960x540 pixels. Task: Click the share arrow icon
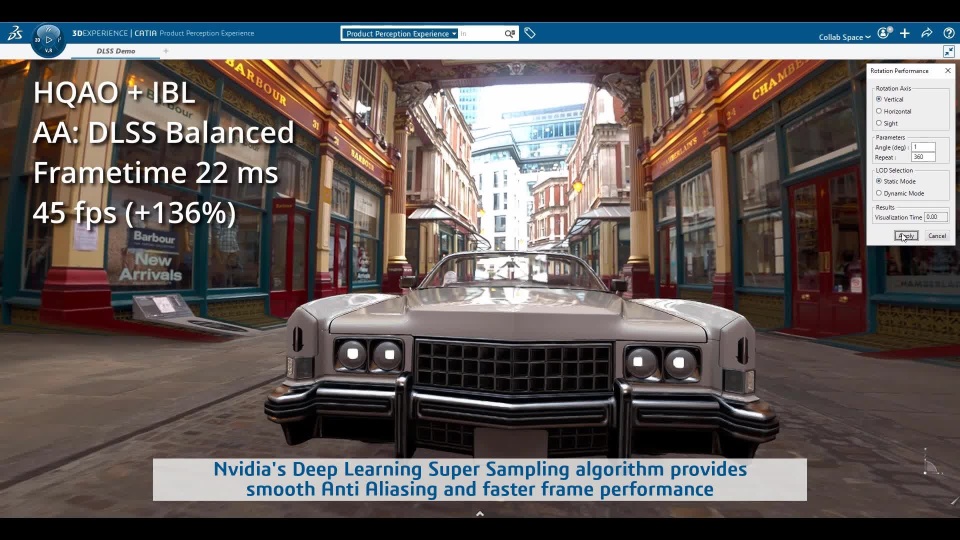926,33
